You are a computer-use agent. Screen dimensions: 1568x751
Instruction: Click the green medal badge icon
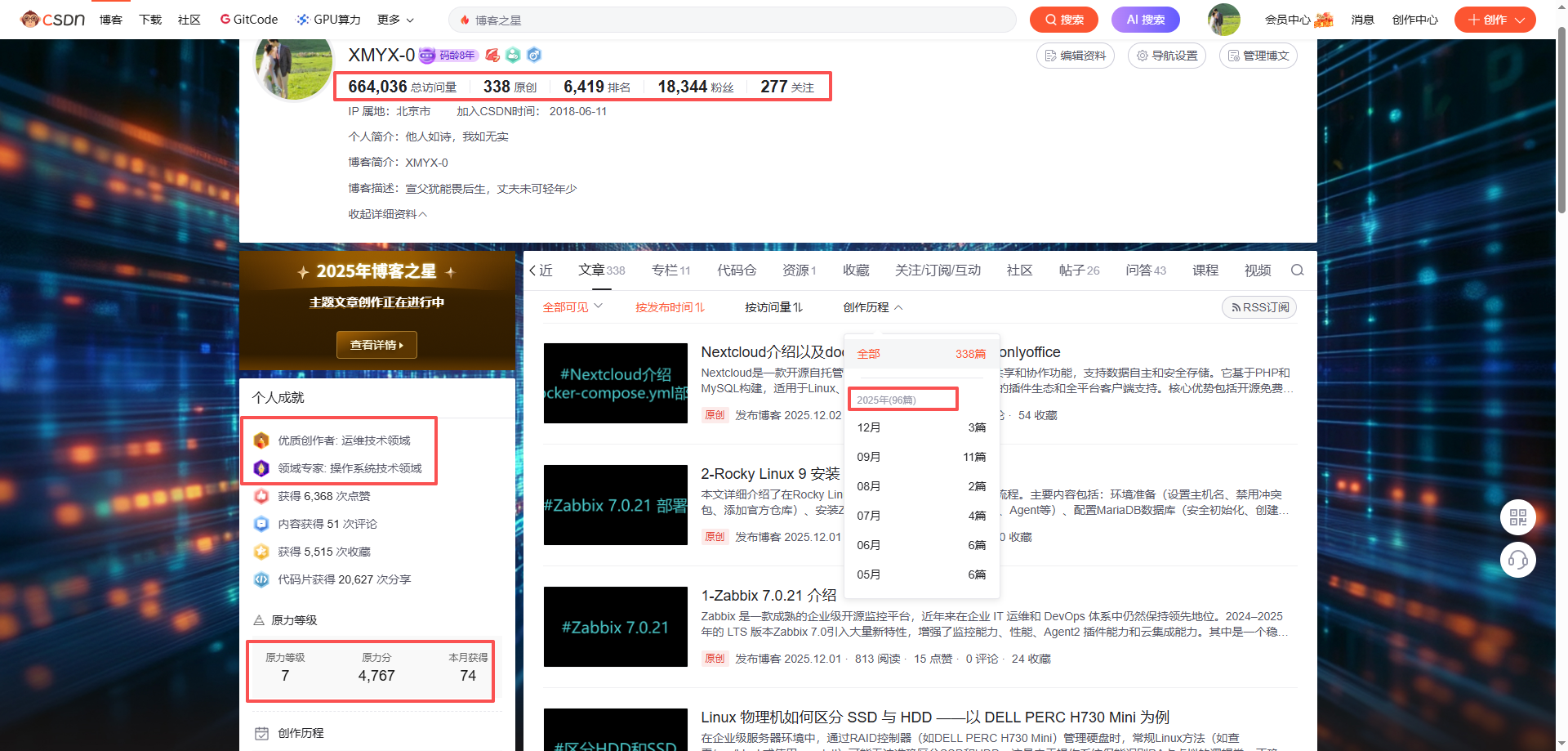513,56
